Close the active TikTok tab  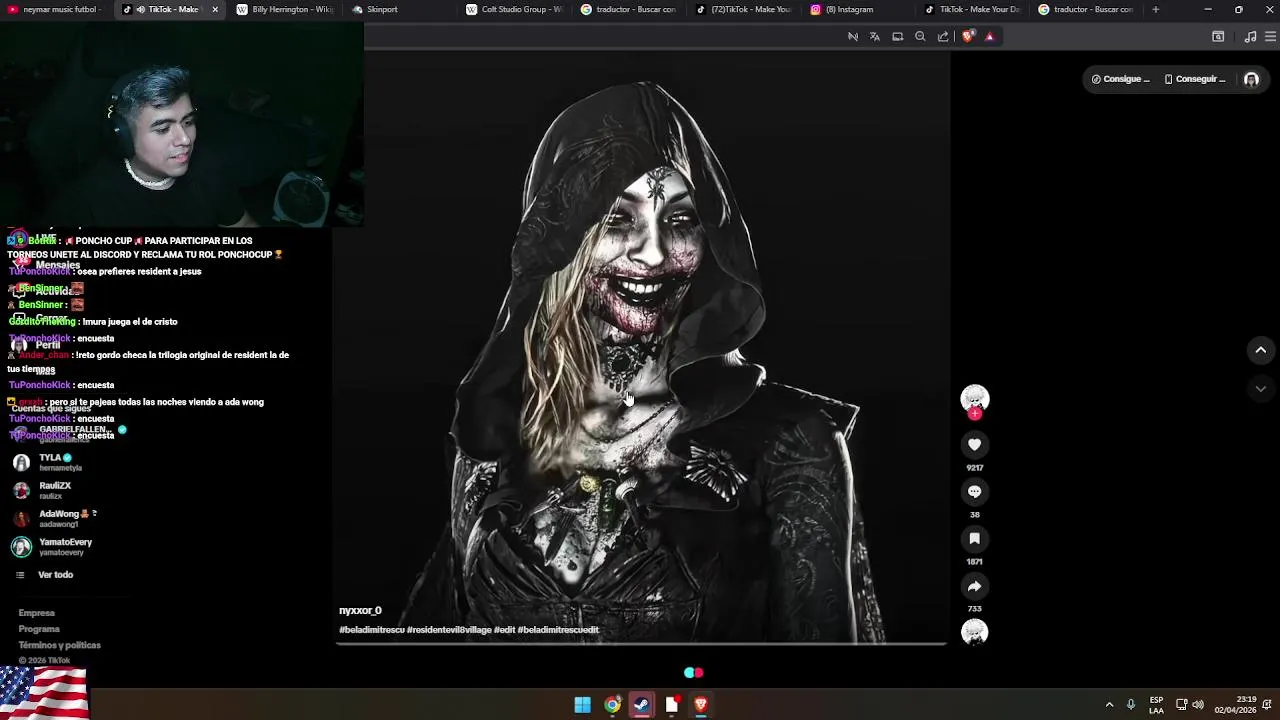[x=215, y=9]
